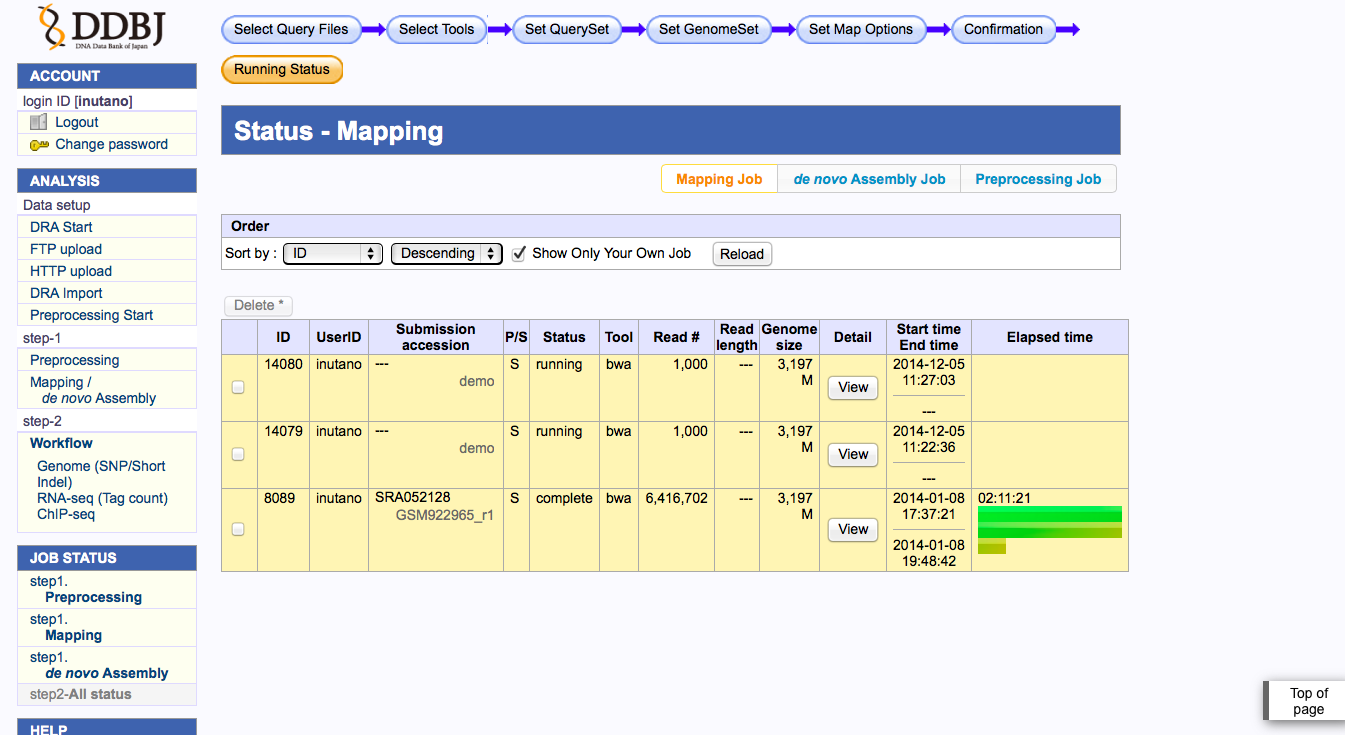The height and width of the screenshot is (735, 1345).
Task: Select the checkbox for job 8089
Action: coord(238,529)
